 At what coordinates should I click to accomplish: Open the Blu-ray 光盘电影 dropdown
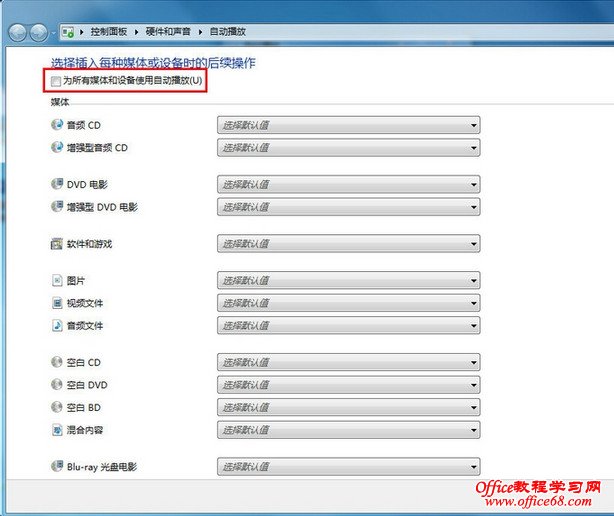[349, 467]
